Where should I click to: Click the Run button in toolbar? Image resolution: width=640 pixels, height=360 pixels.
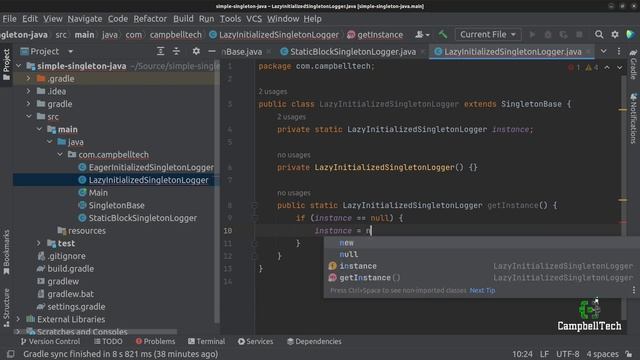click(x=532, y=35)
